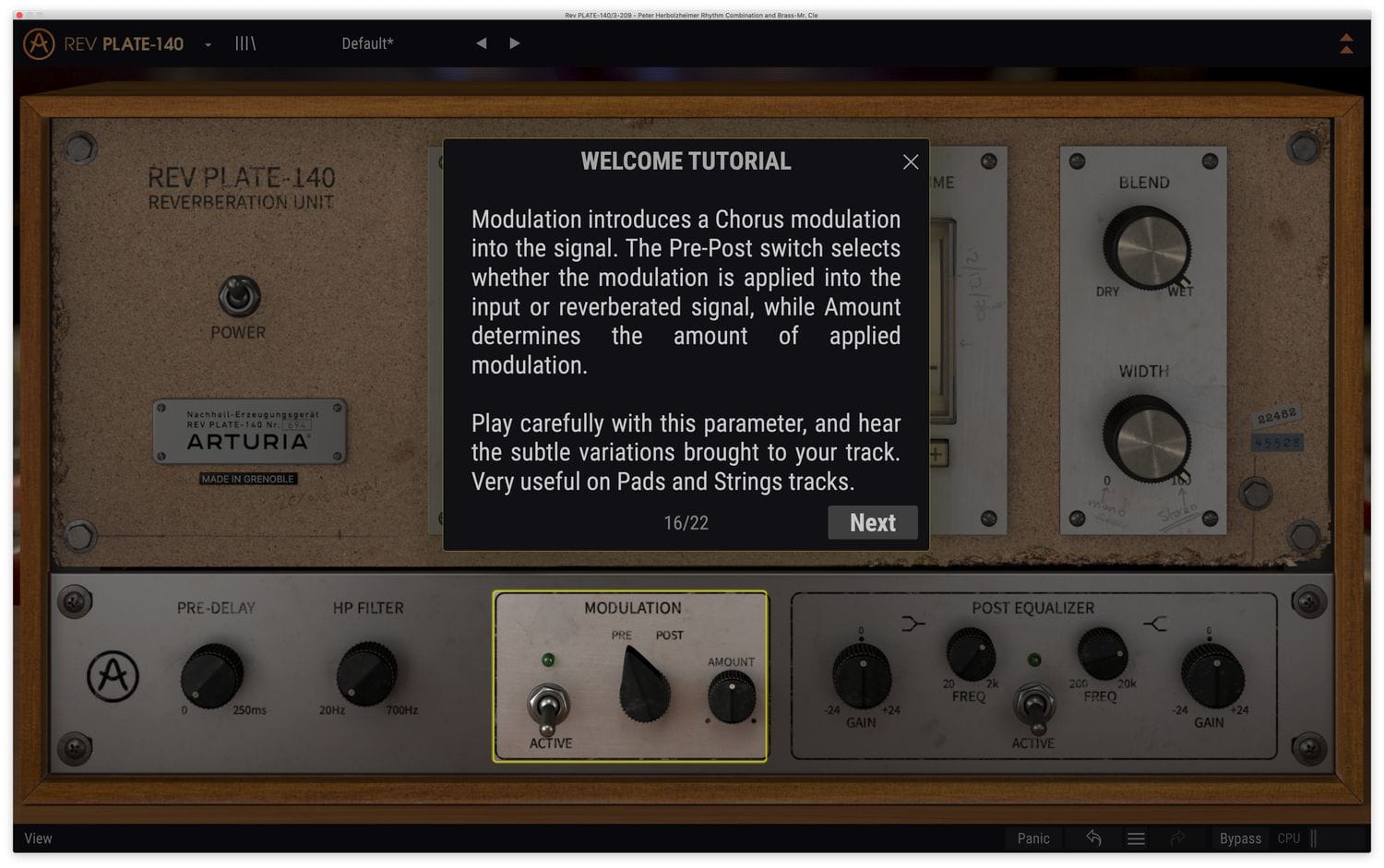Open the REV PLATE-140 menu dropdown arrow

[208, 45]
